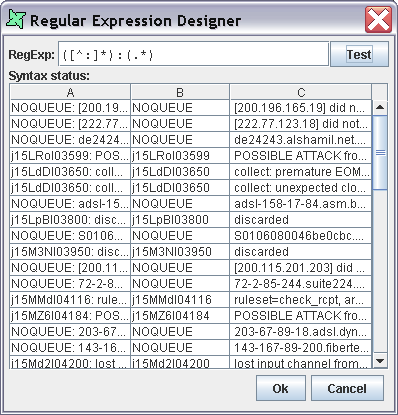Select 'POSSIBLE ATTACK fro...' cell in j15LRol03599 row
This screenshot has height=415, width=398.
[301, 156]
